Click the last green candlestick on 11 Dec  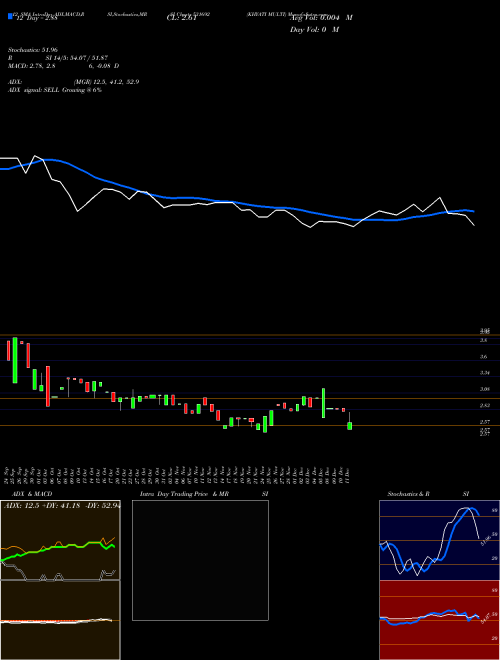(350, 426)
